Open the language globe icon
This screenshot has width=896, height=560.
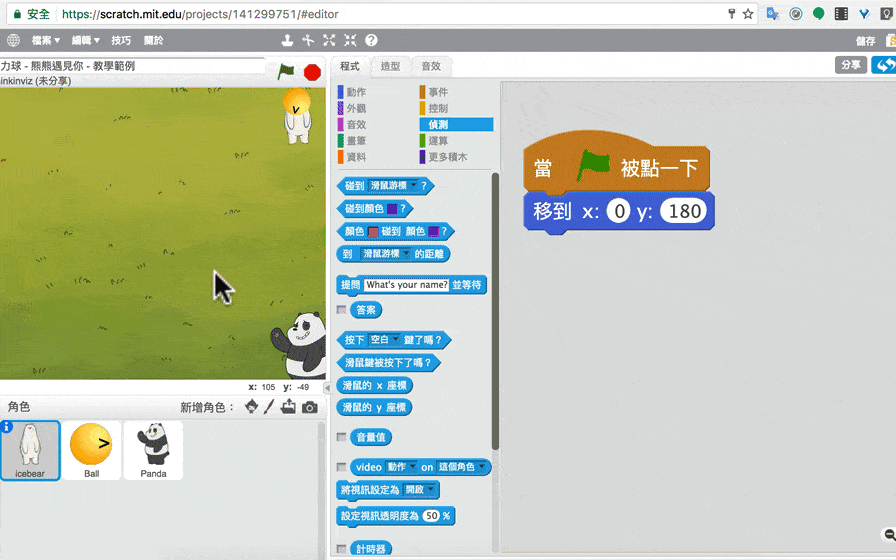(x=13, y=40)
